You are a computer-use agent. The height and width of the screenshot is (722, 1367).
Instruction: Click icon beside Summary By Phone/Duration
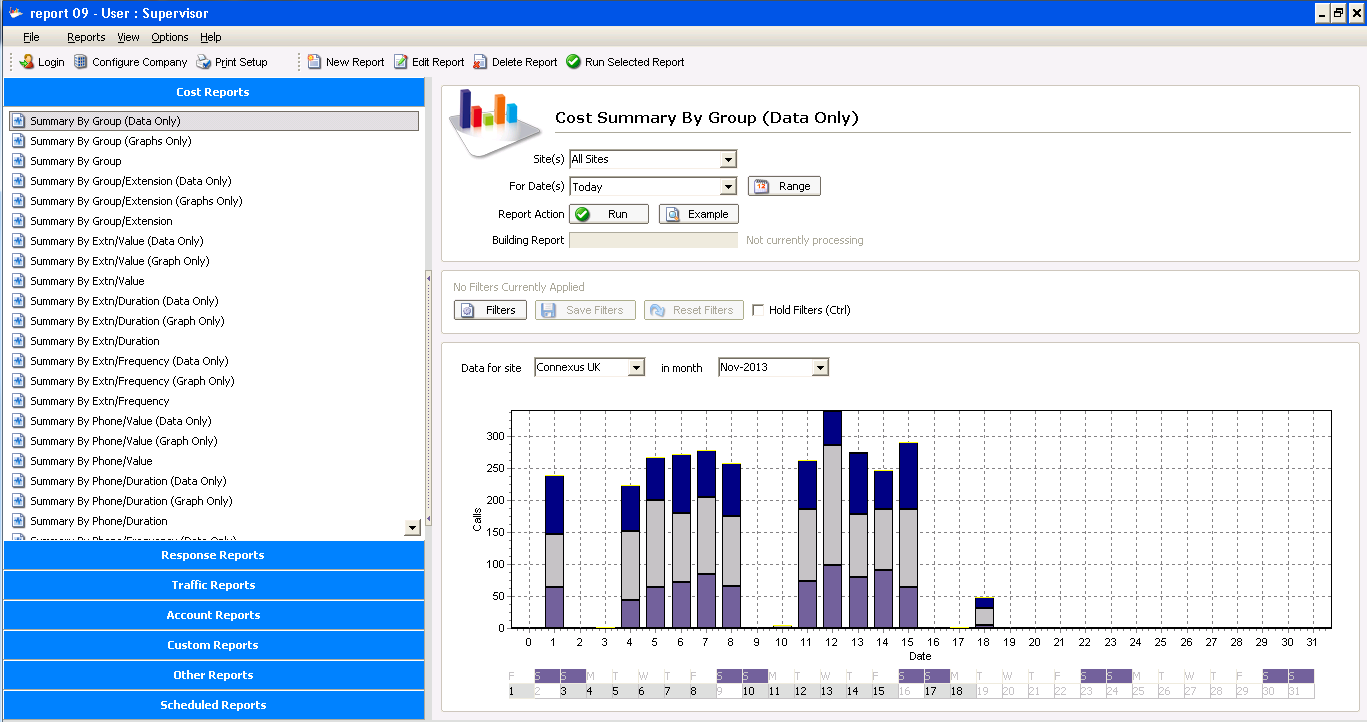pyautogui.click(x=18, y=521)
